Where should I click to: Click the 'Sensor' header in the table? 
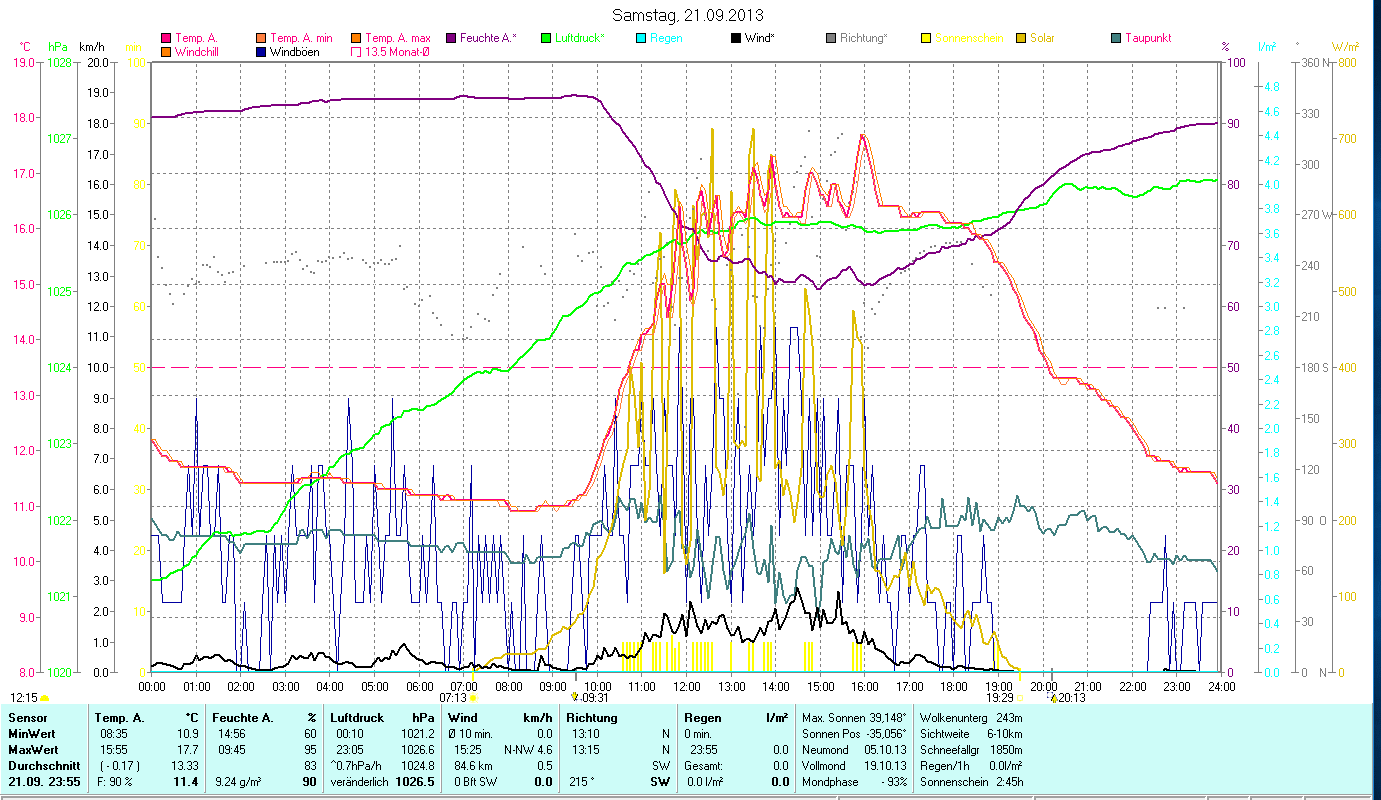coord(27,718)
